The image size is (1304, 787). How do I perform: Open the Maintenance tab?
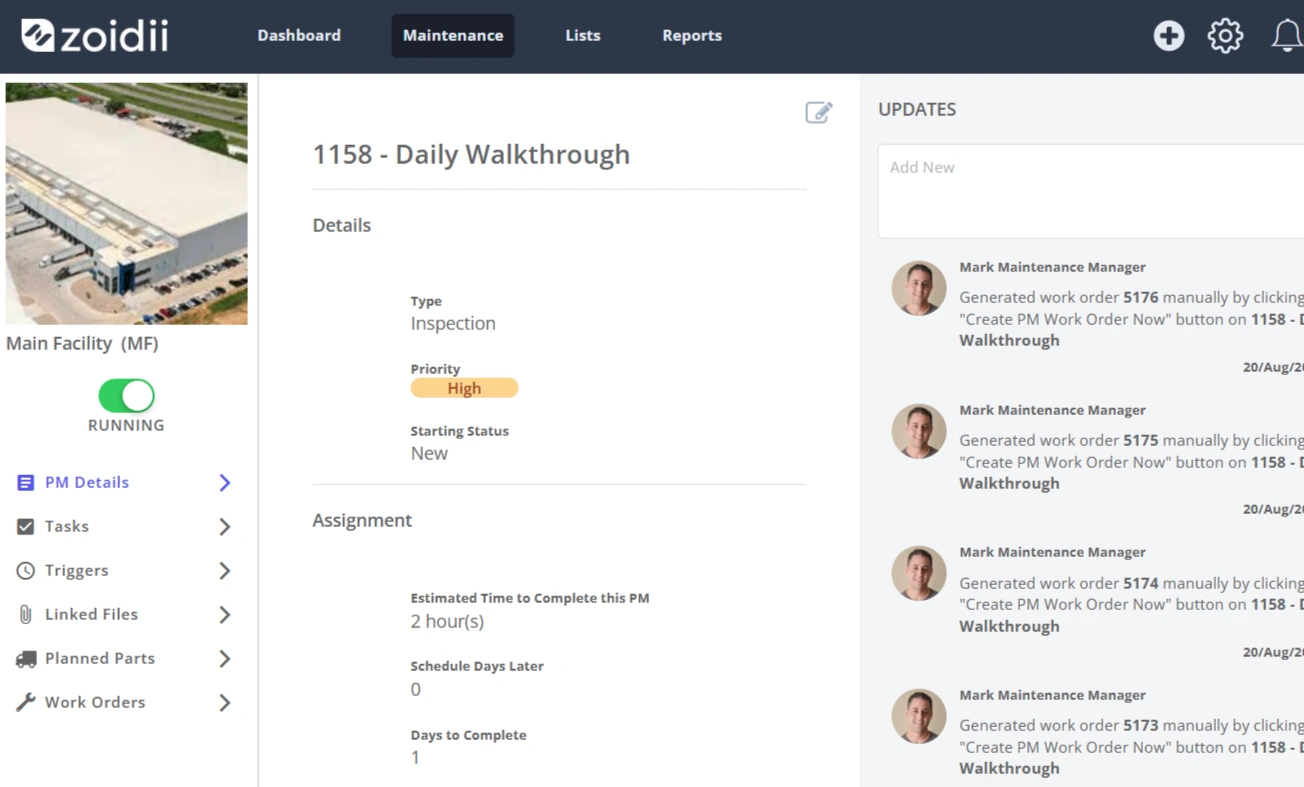point(453,35)
